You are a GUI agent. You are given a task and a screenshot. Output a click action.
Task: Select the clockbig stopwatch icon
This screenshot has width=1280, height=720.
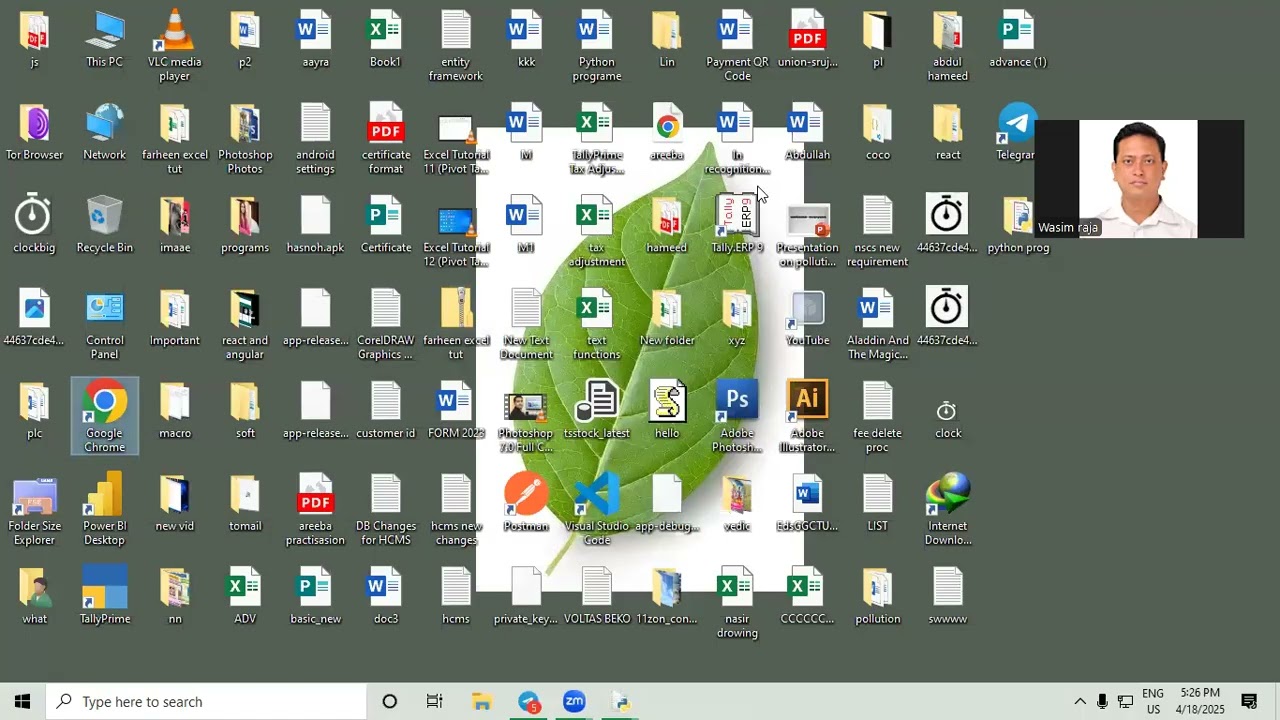tap(35, 225)
